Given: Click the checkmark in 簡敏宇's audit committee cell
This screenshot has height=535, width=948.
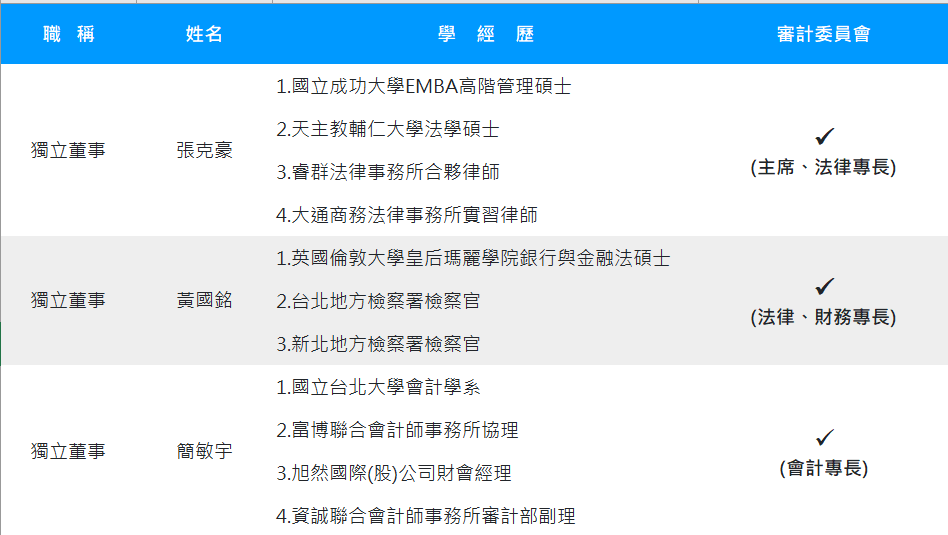Looking at the screenshot, I should coord(824,438).
